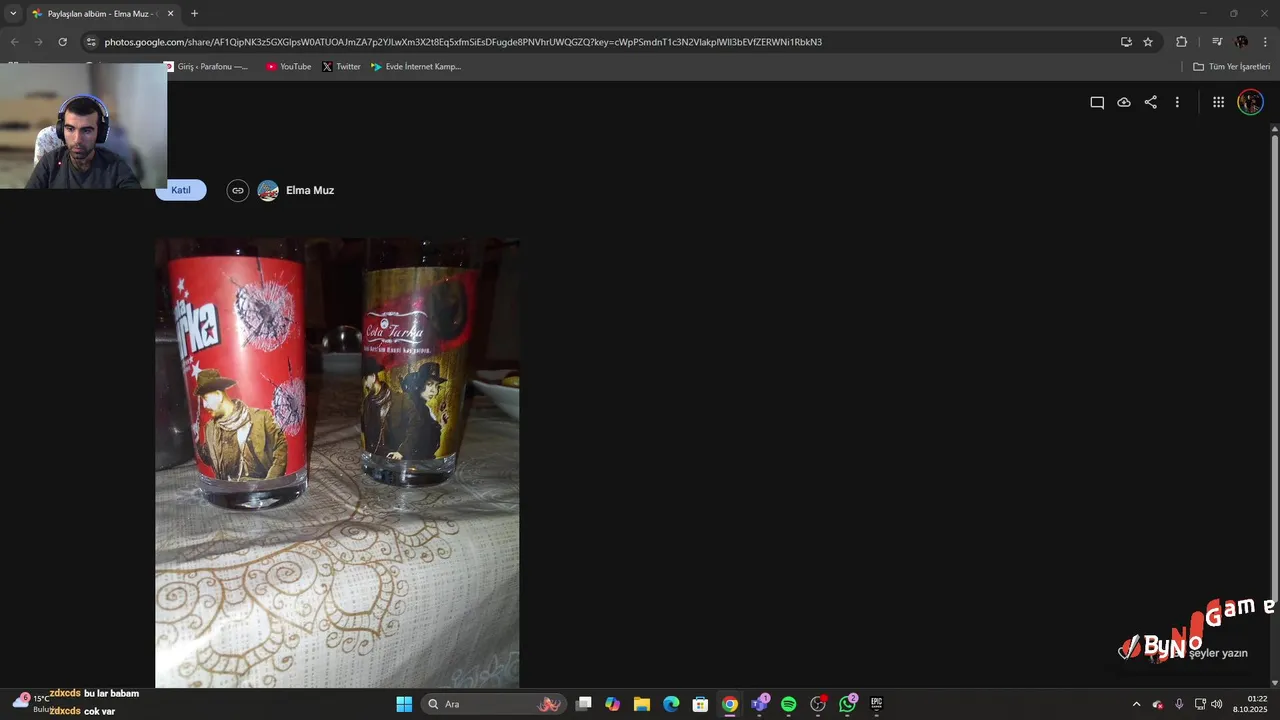Screen dimensions: 1280x720
Task: Click the install app icon in address bar
Action: coord(1126,42)
